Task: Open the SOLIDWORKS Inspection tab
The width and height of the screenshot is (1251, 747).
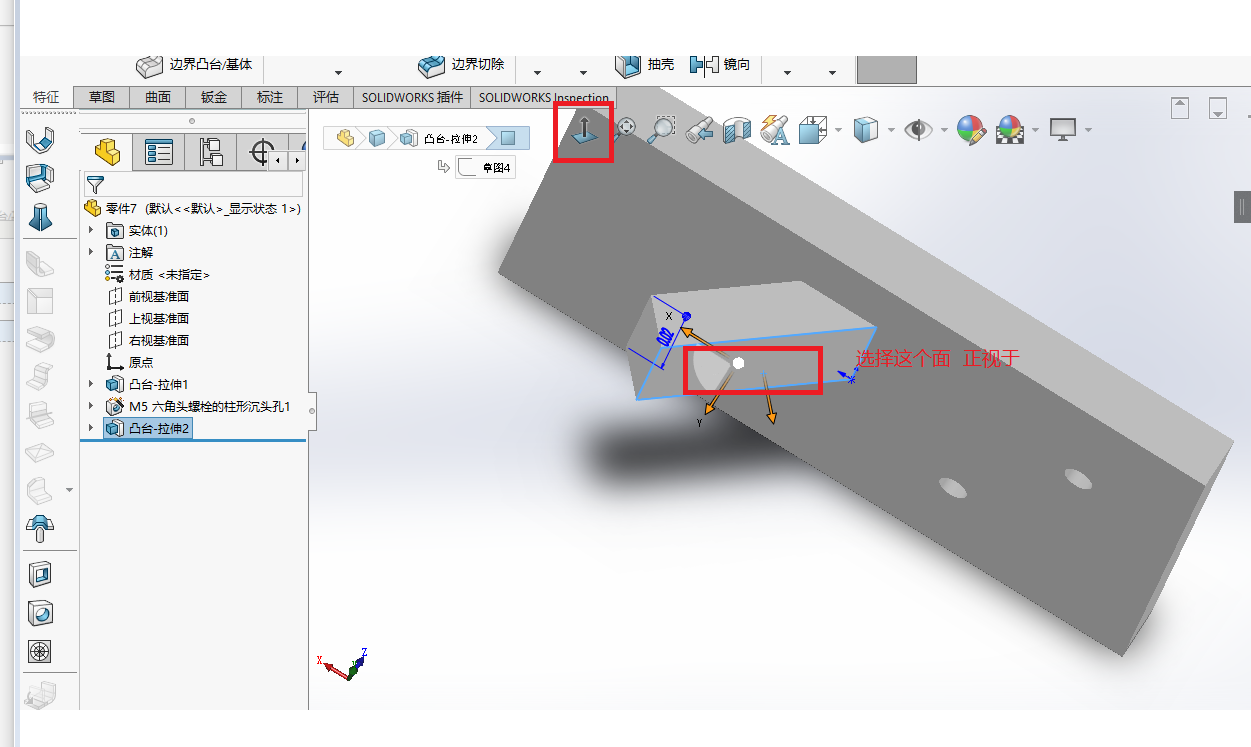Action: point(544,97)
